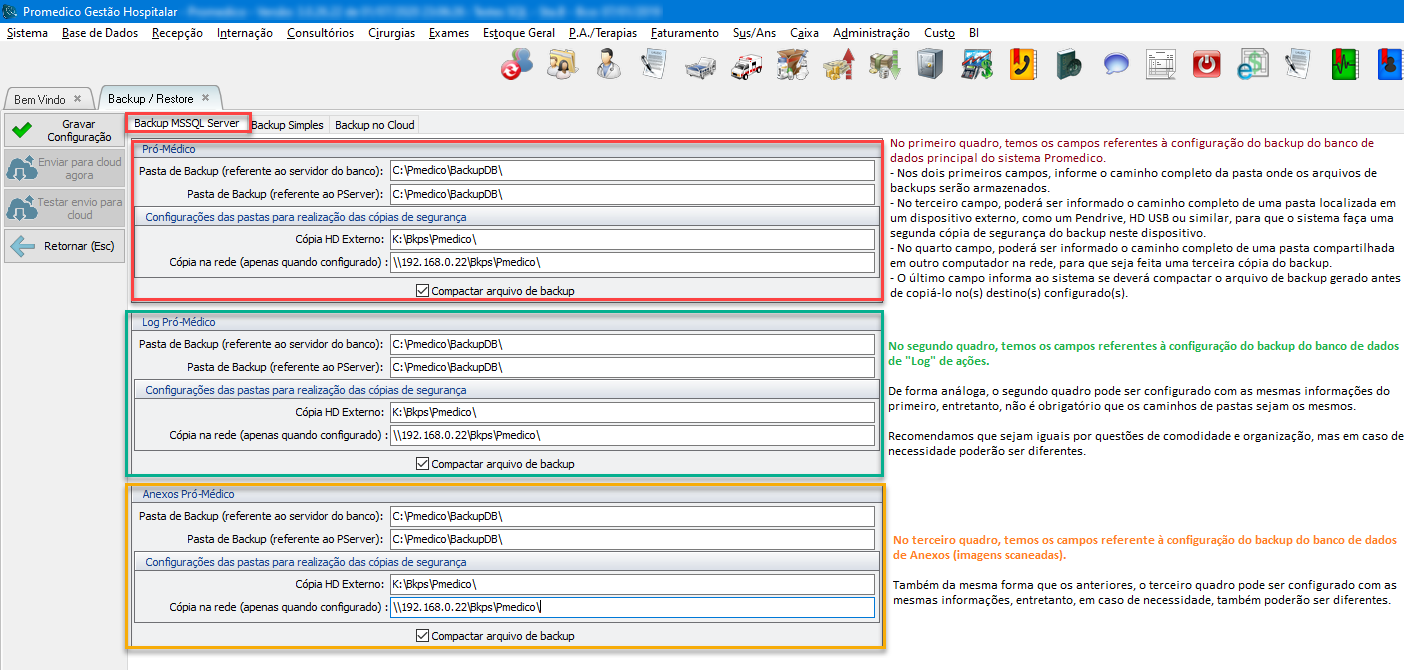Switch to Backup no Cloud tab
Viewport: 1406px width, 670px height.
click(x=374, y=125)
